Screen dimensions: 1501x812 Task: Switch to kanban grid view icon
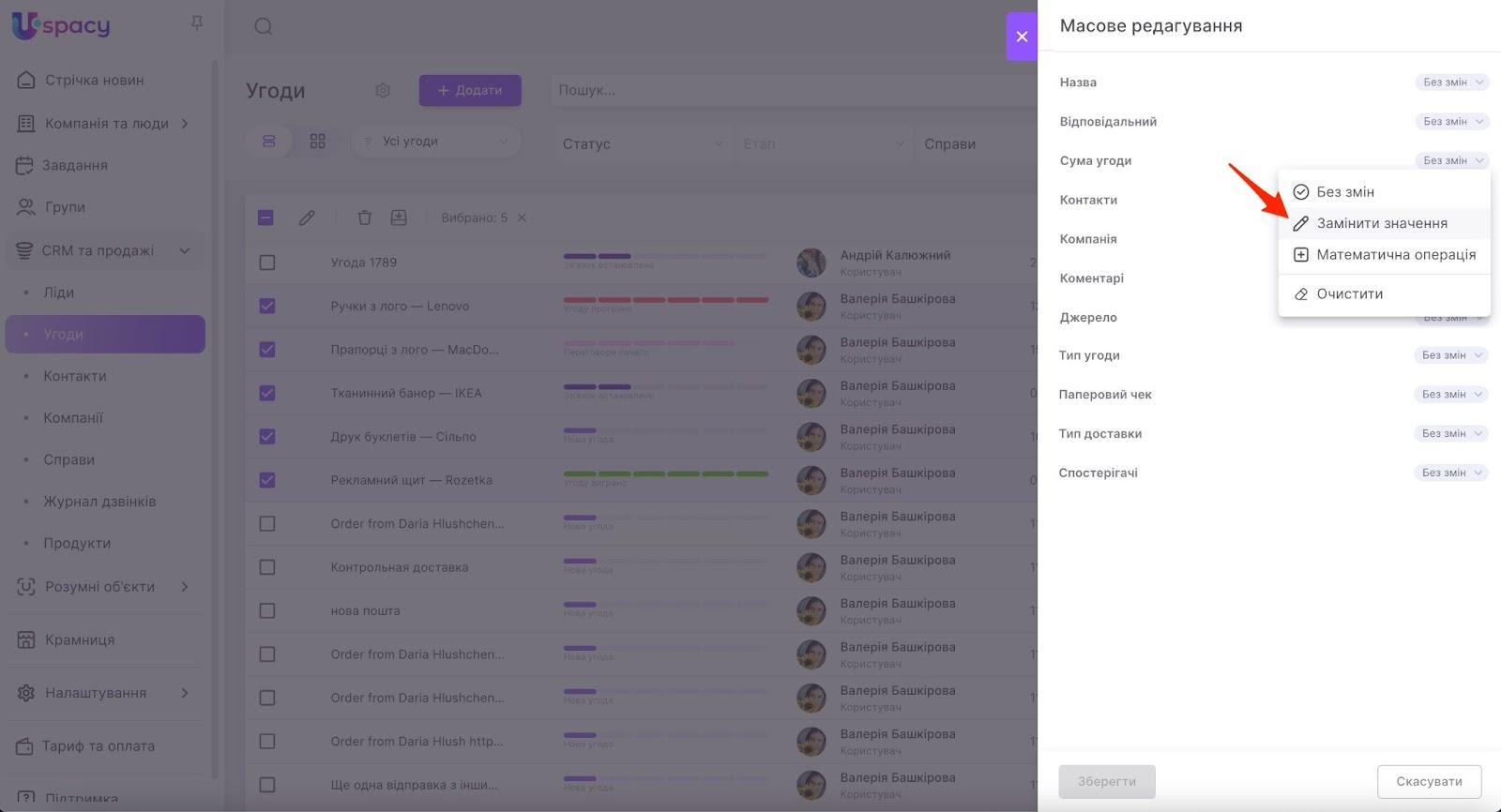[318, 142]
